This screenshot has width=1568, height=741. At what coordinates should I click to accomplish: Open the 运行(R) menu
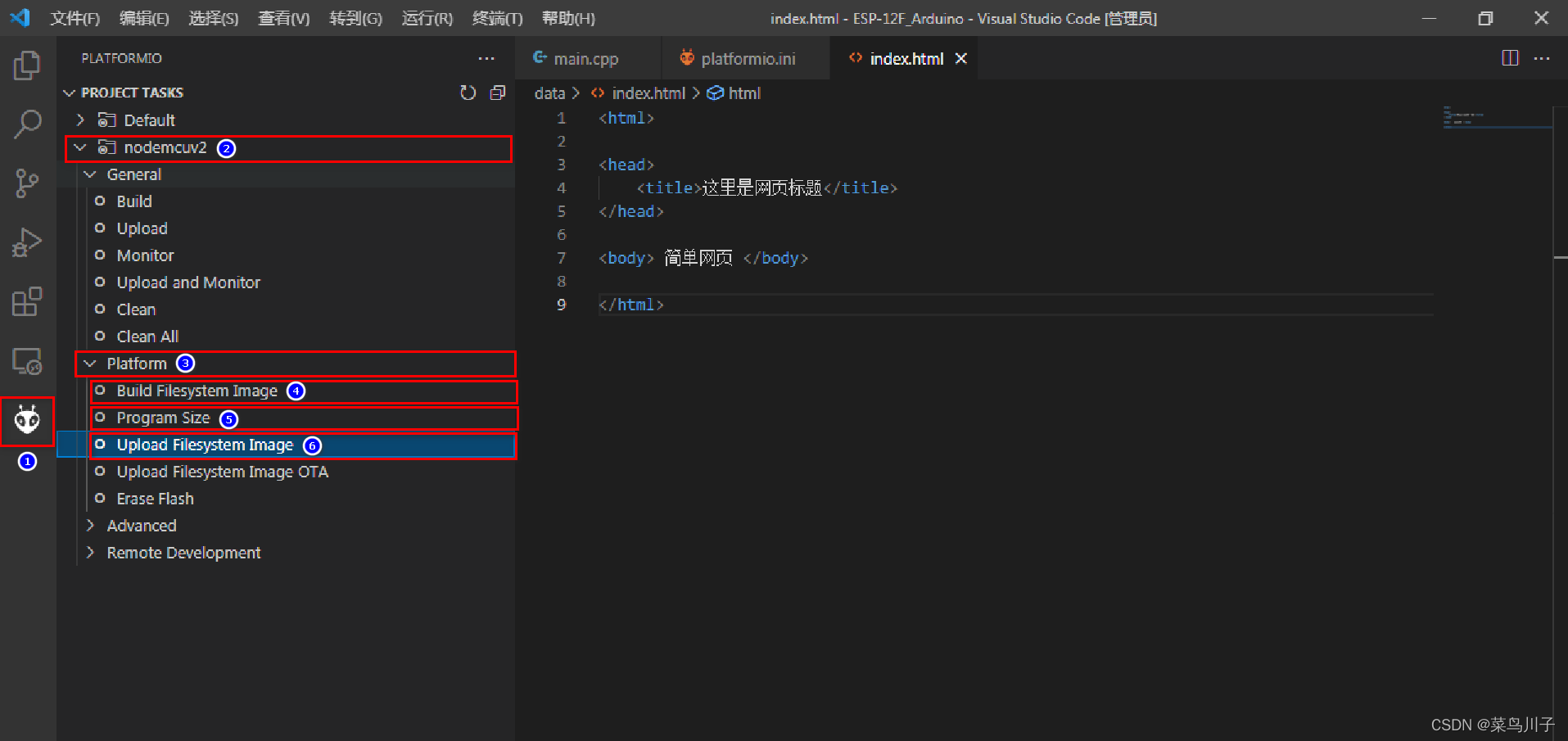(427, 18)
